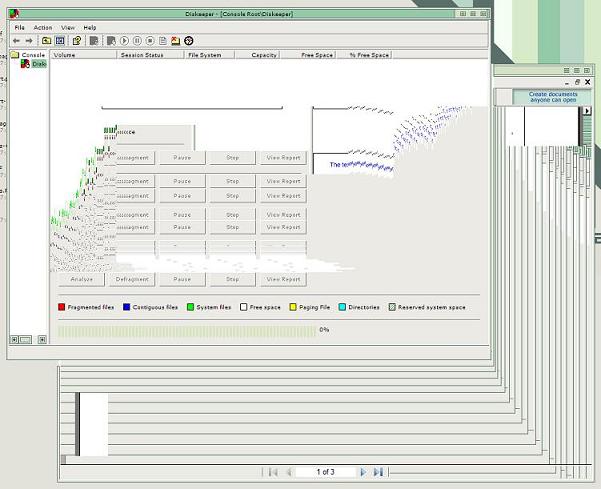Sort by the % Free Space column header
This screenshot has height=489, width=601.
(364, 55)
